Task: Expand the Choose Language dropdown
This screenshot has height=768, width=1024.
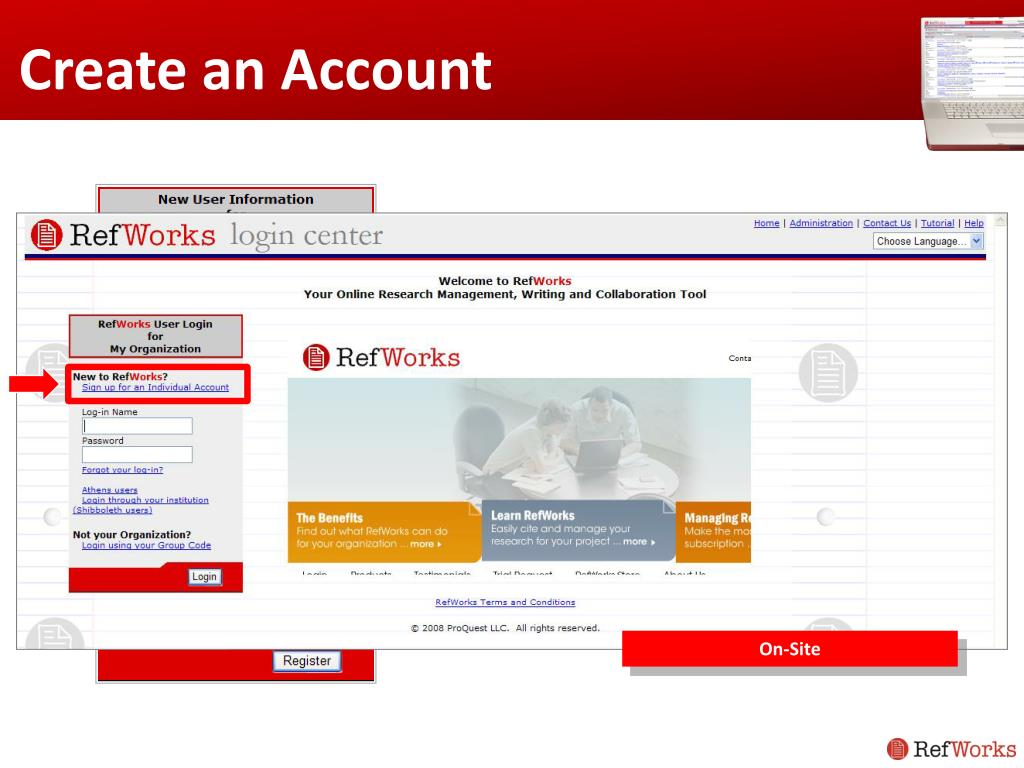Action: pyautogui.click(x=927, y=241)
